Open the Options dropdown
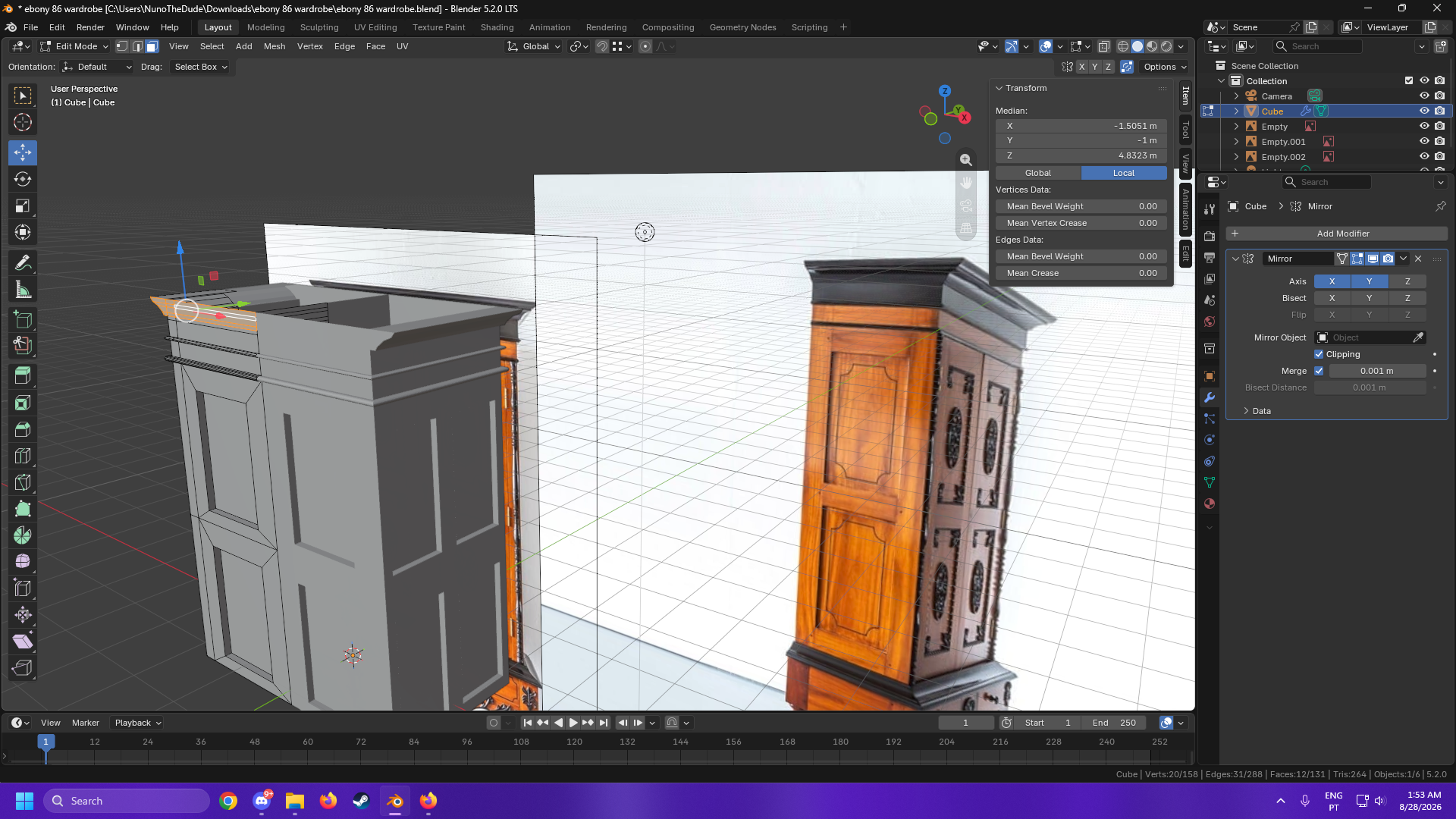This screenshot has height=819, width=1456. (1165, 67)
